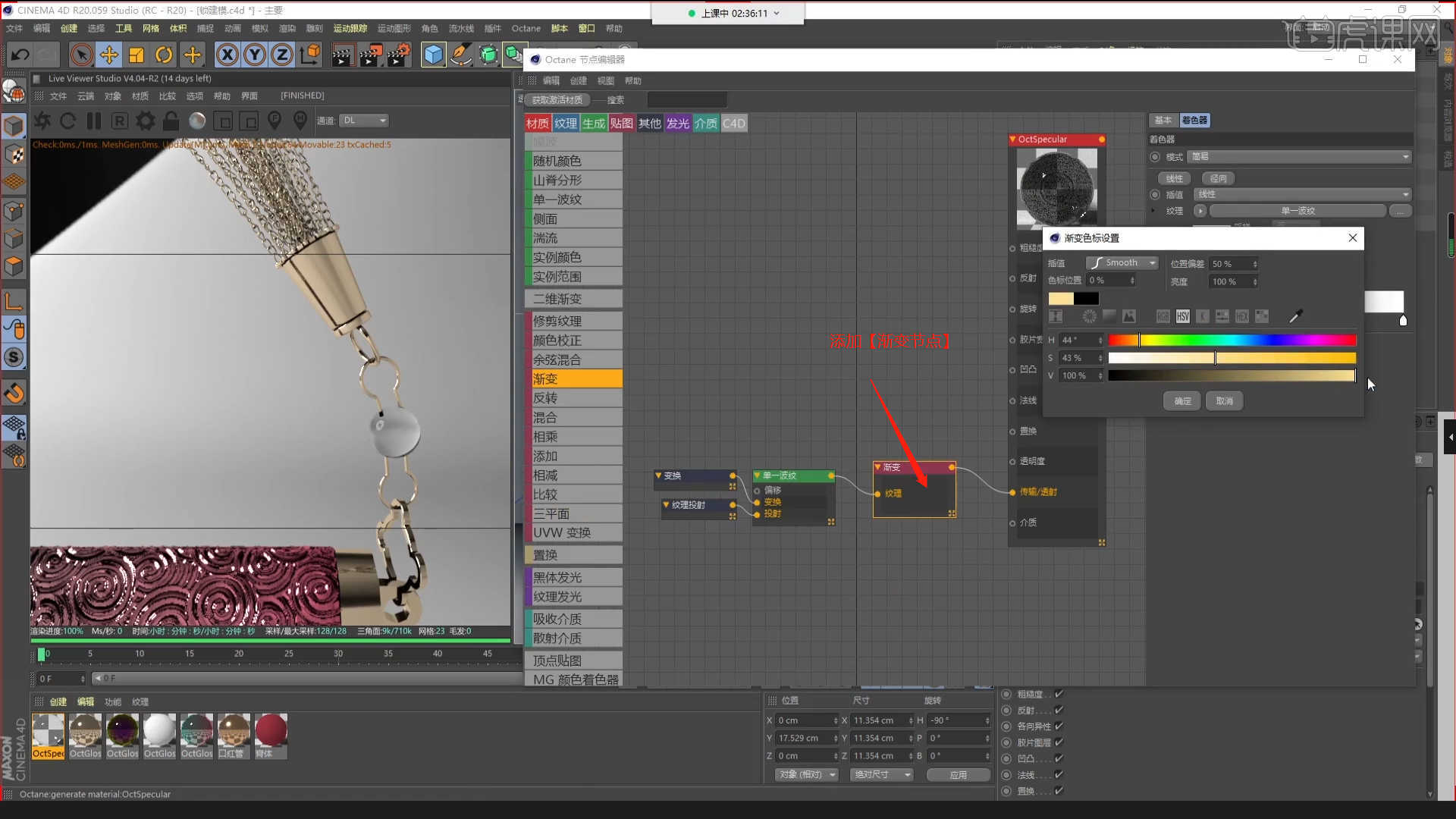Toggle the Live Viewer camera lock icon
1456x819 pixels.
171,121
